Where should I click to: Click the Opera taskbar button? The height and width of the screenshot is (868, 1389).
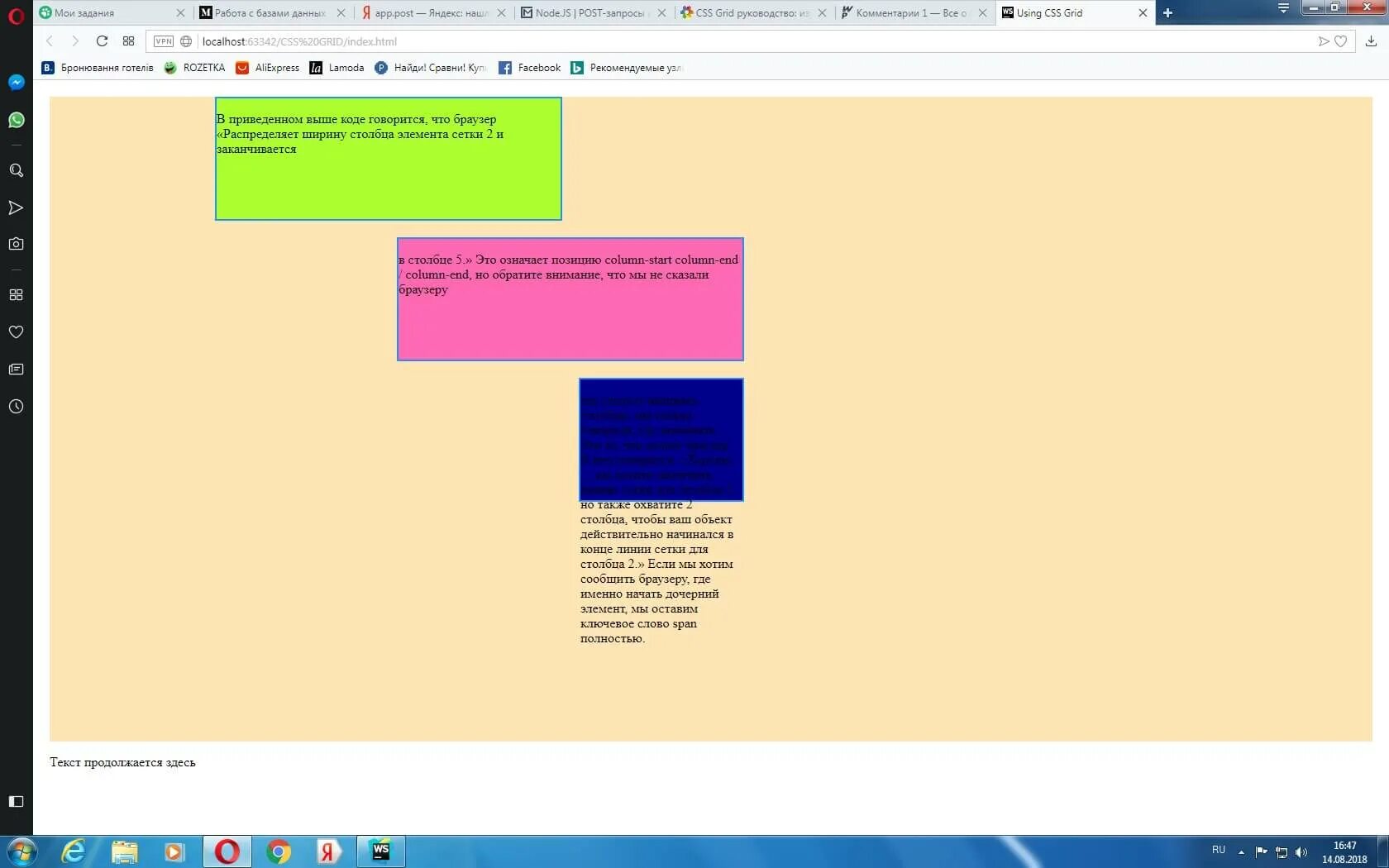(x=227, y=851)
